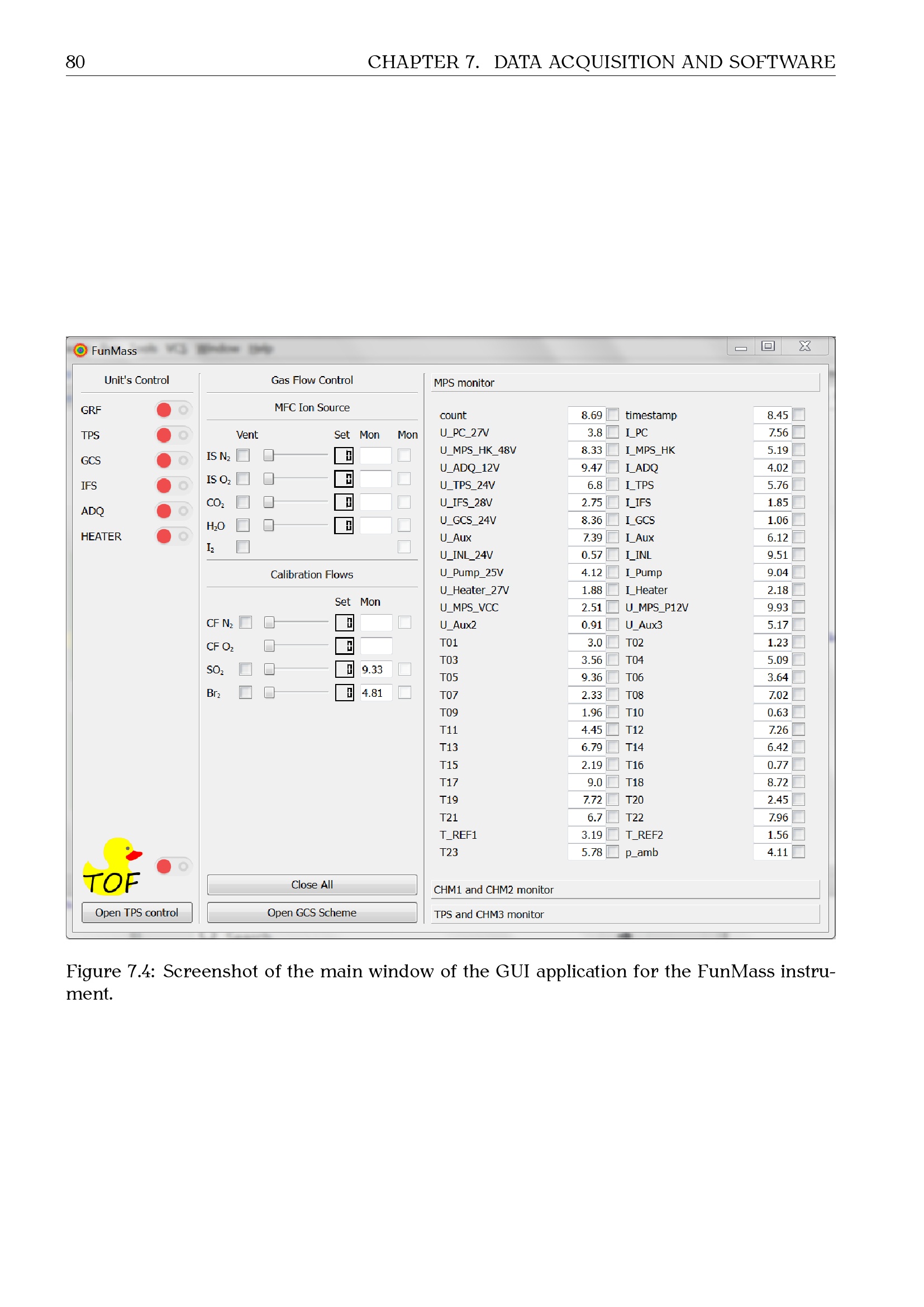The width and height of the screenshot is (924, 1307).
Task: Expand the TPS and CHM3 monitor panel
Action: point(625,914)
